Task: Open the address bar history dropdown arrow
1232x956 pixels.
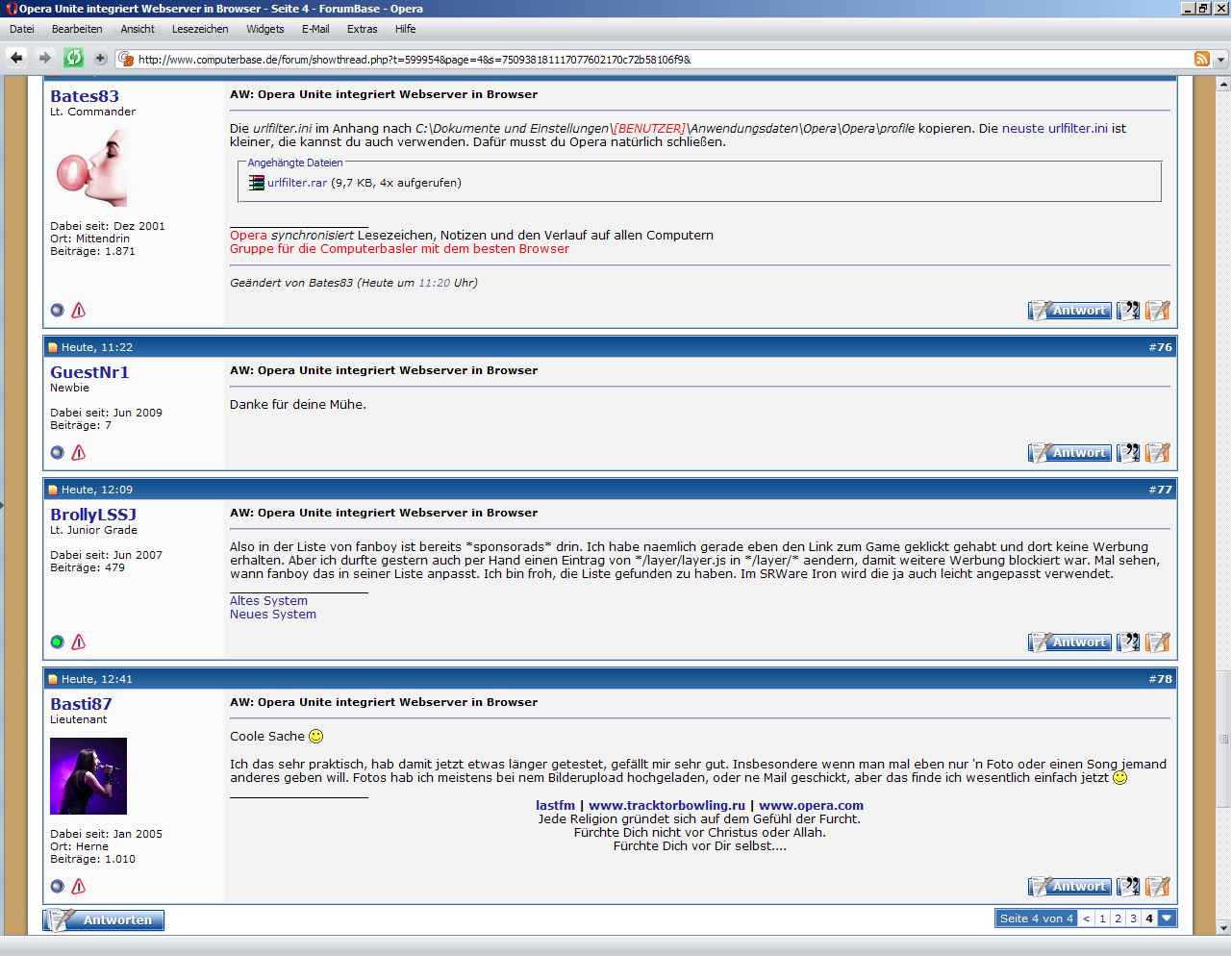Action: [x=1219, y=59]
